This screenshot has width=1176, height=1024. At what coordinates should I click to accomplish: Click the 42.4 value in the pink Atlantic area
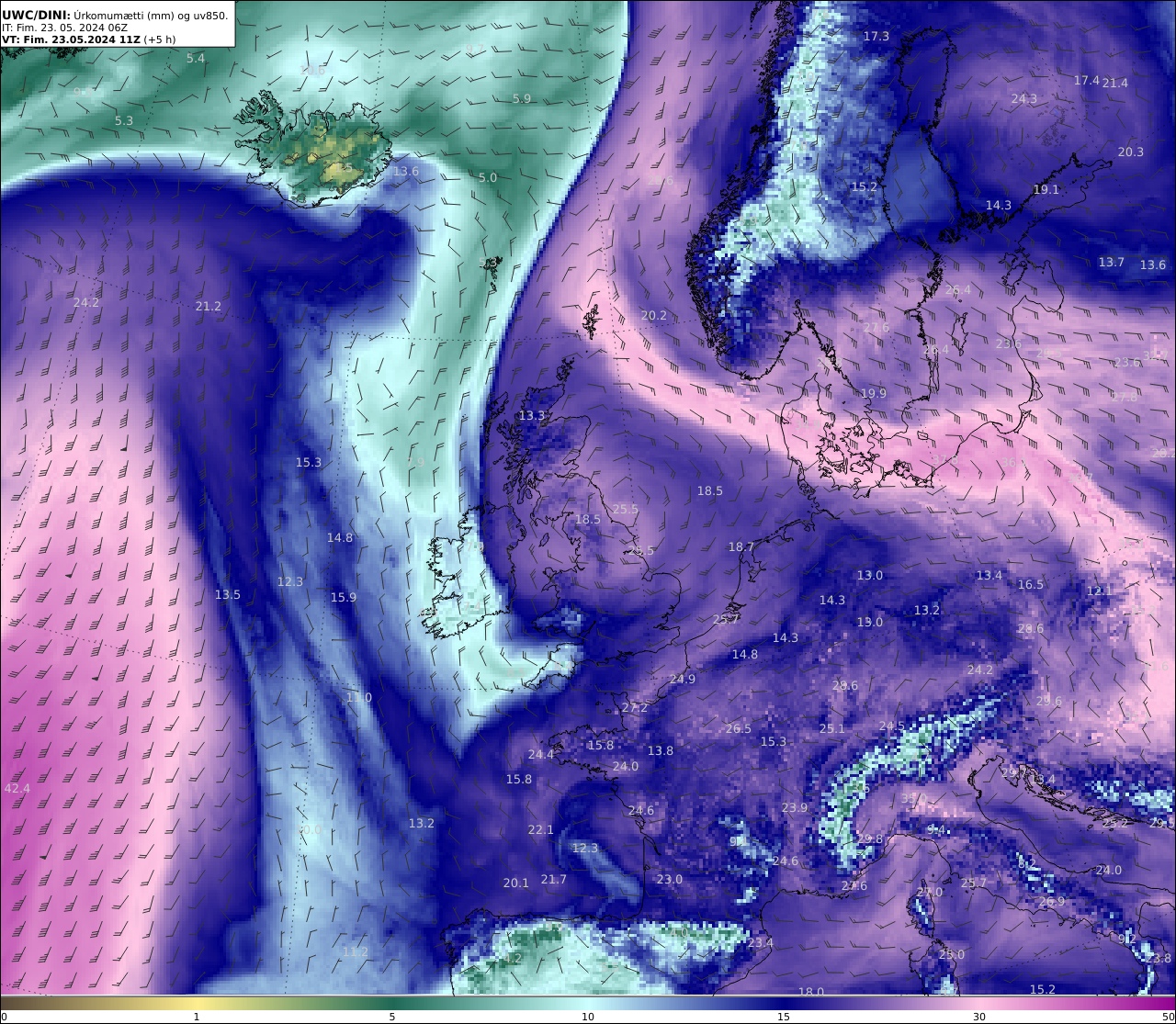point(17,789)
